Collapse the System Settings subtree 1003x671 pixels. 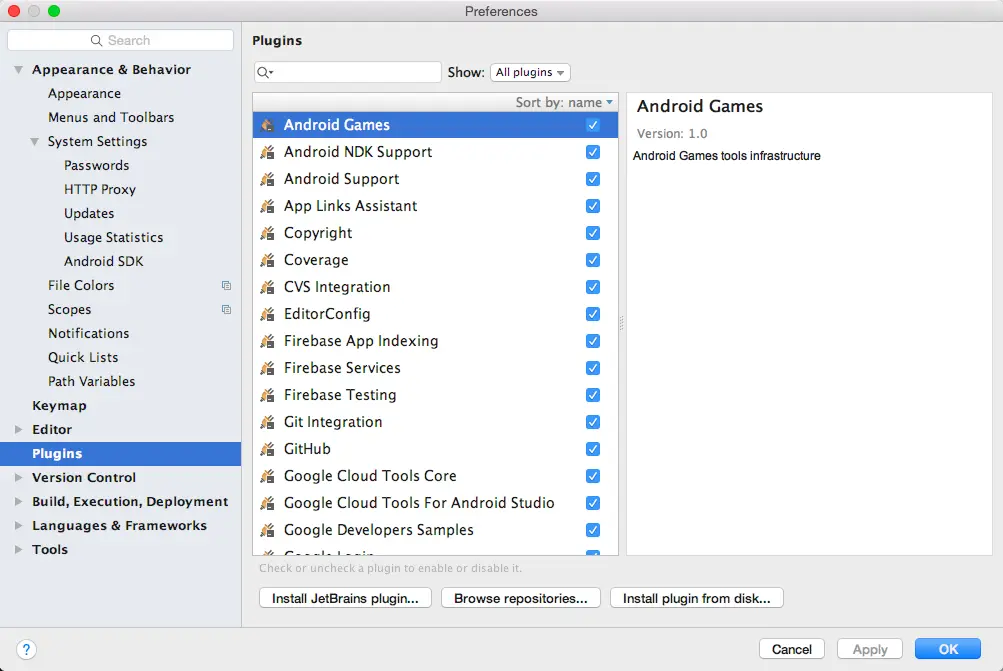[35, 141]
